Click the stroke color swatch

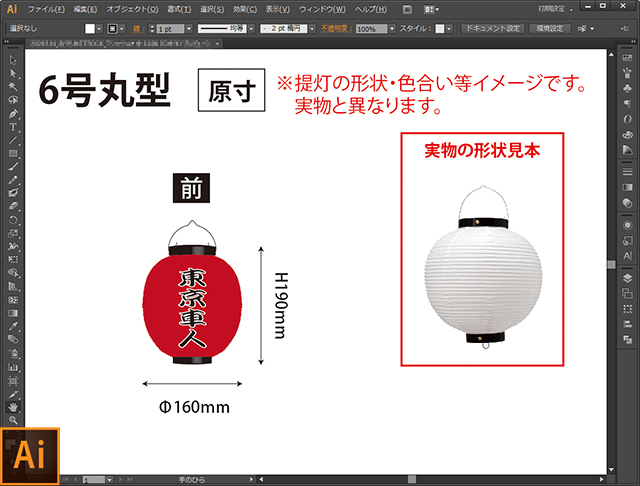[113, 29]
